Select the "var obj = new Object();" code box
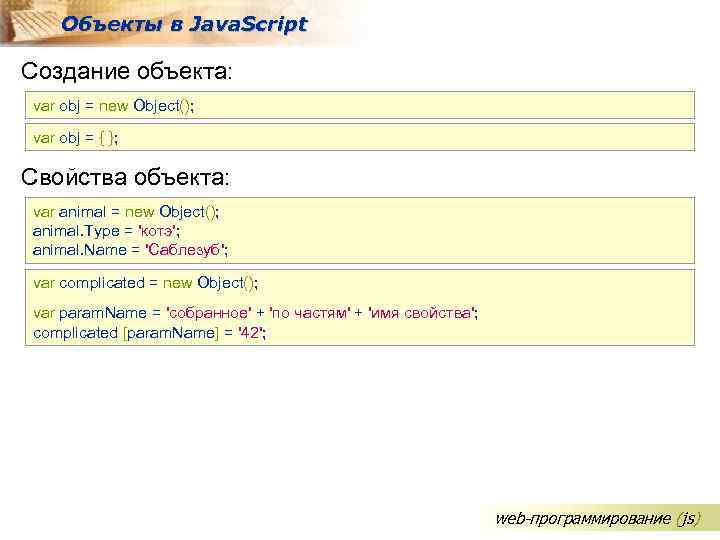This screenshot has width=720, height=540. (359, 105)
